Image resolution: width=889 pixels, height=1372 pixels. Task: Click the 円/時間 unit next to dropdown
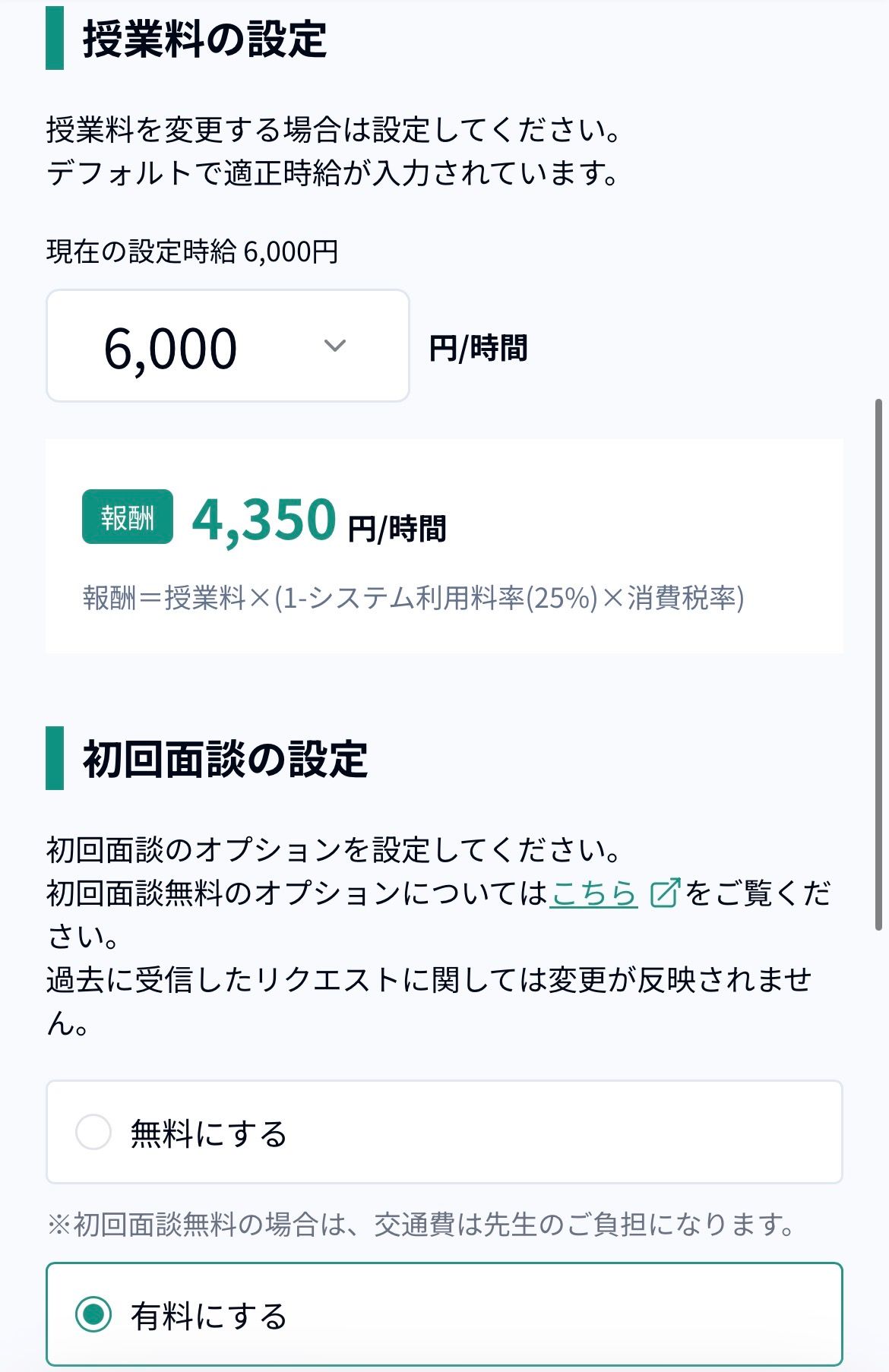click(478, 349)
